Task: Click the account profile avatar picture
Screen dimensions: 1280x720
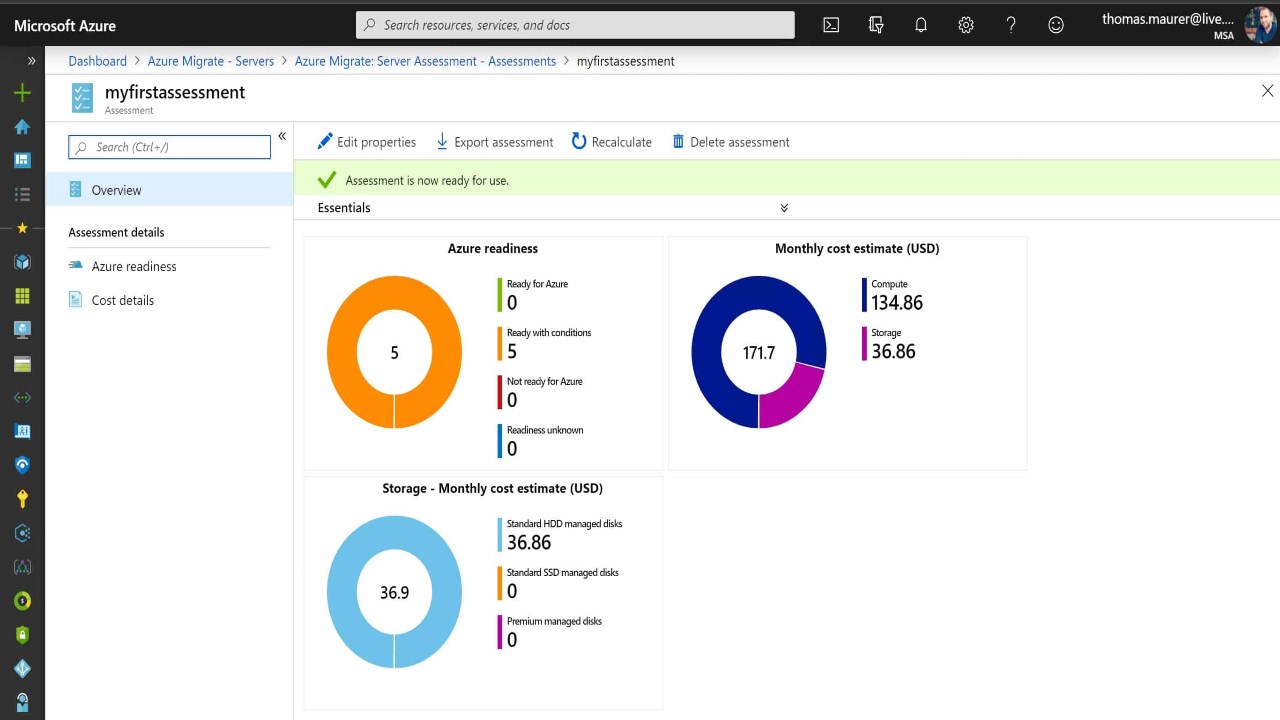Action: [1261, 25]
